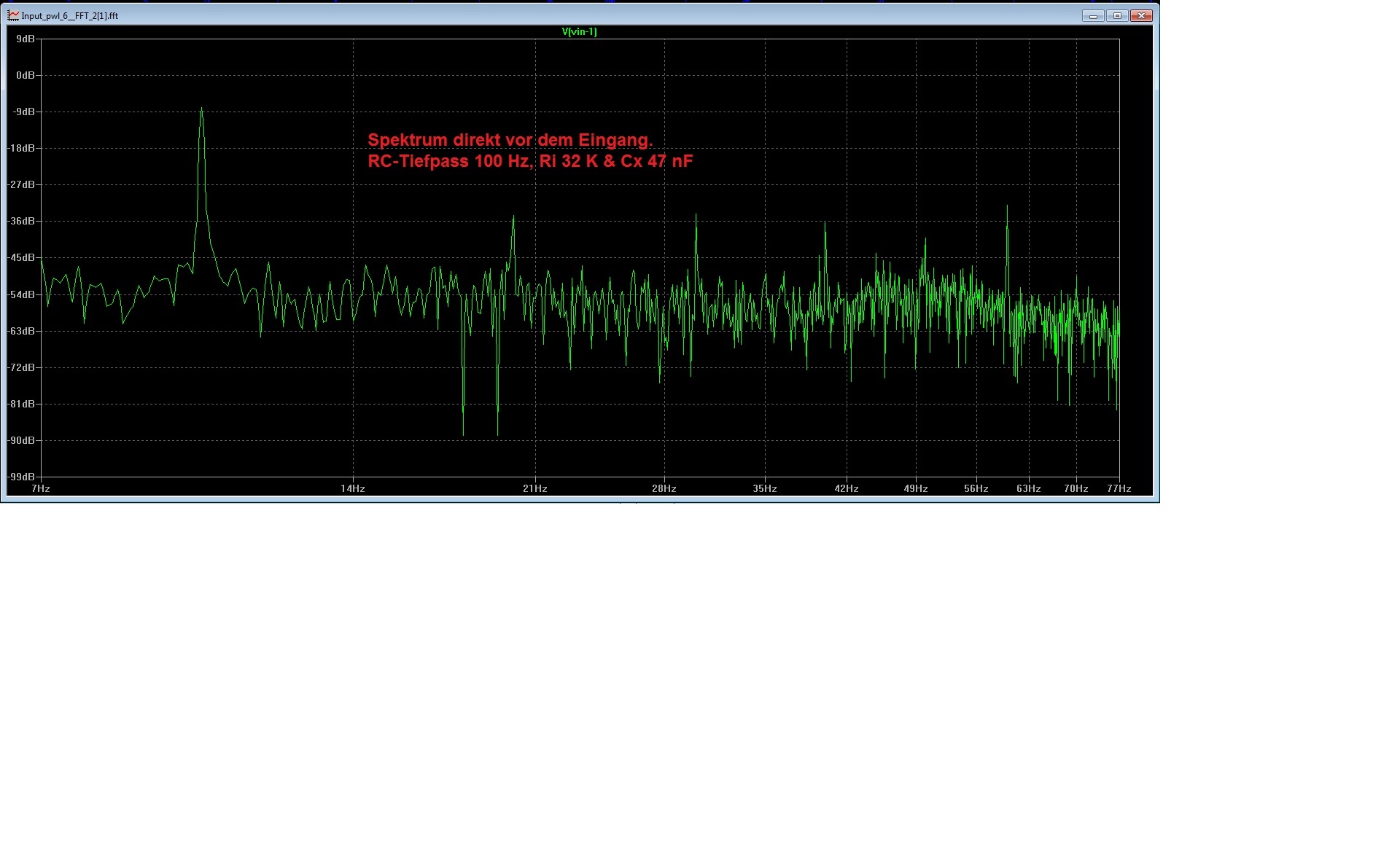Screen dimensions: 1400x844
Task: Click the -81dB axis label
Action: [x=22, y=404]
